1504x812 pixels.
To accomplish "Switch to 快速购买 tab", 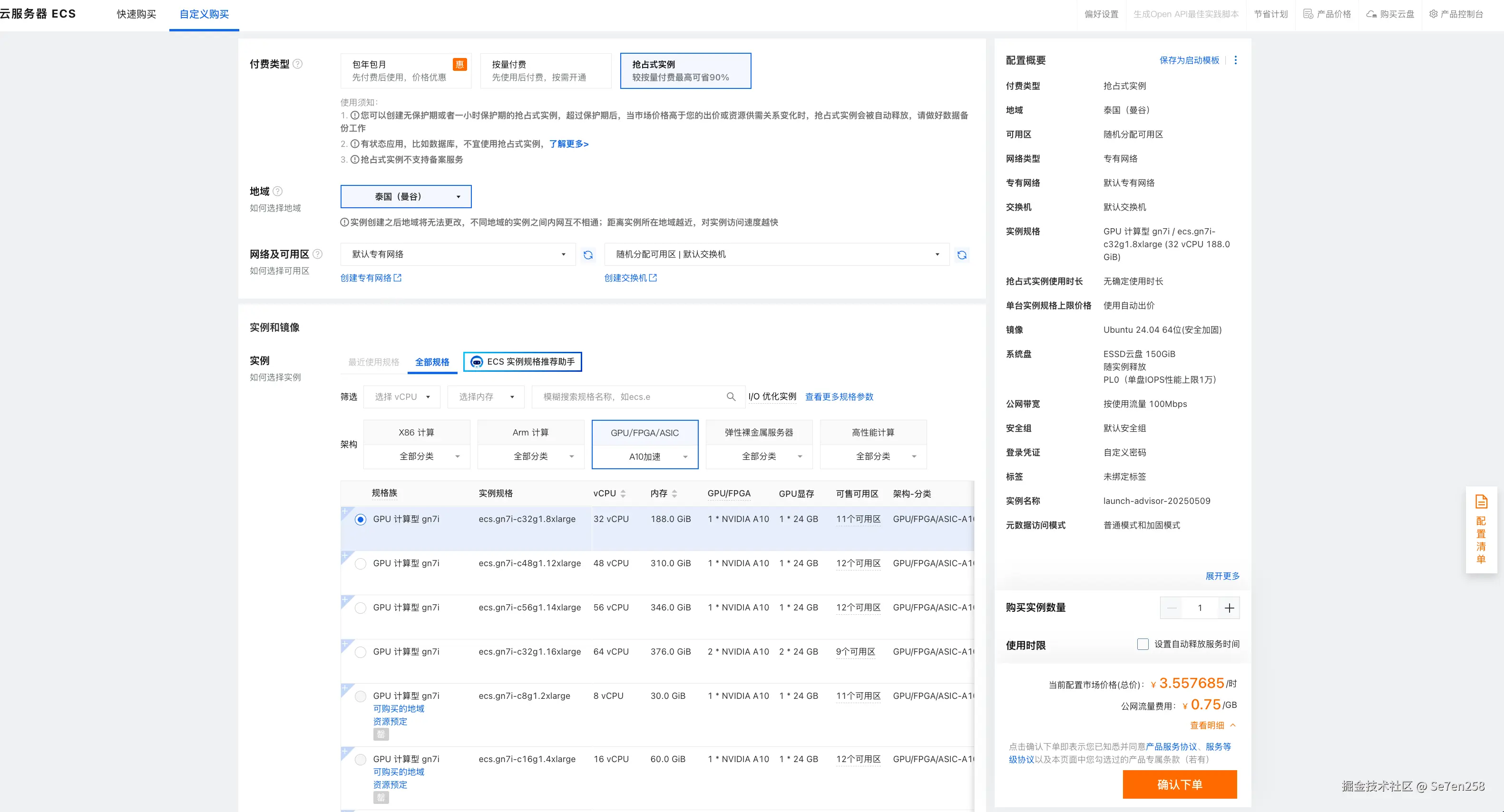I will pyautogui.click(x=136, y=14).
